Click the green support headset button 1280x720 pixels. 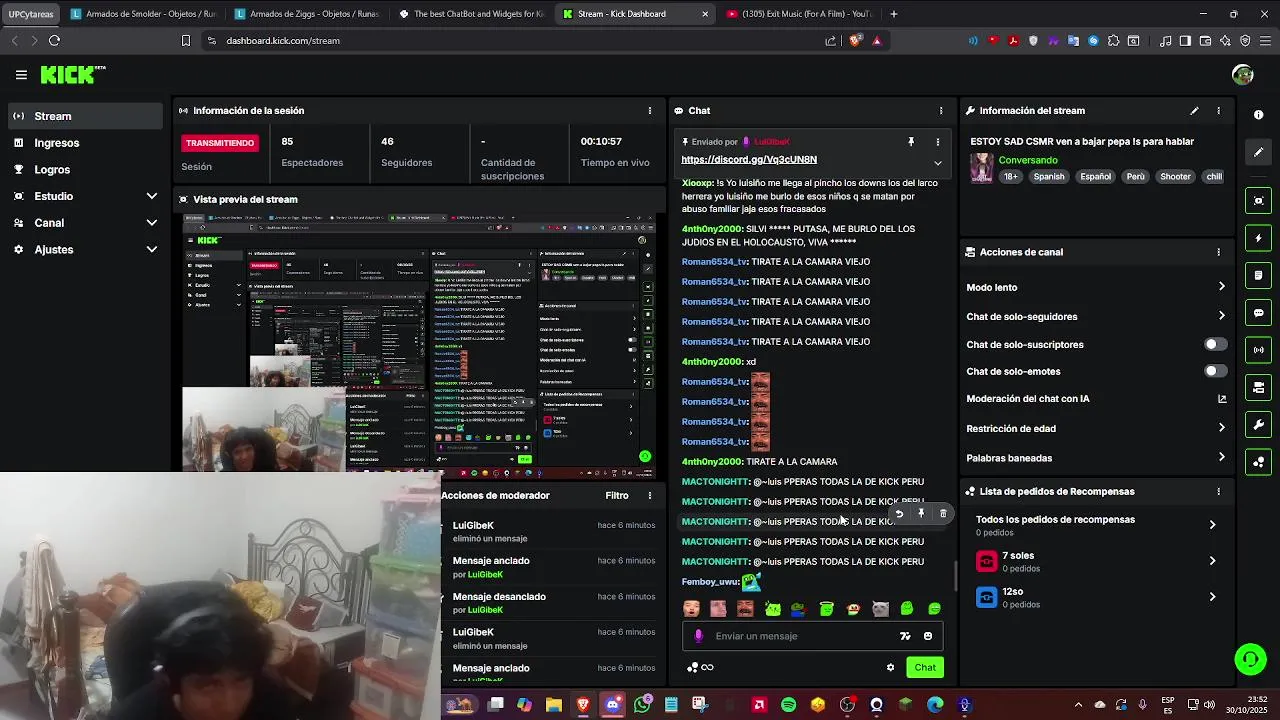tap(1250, 659)
